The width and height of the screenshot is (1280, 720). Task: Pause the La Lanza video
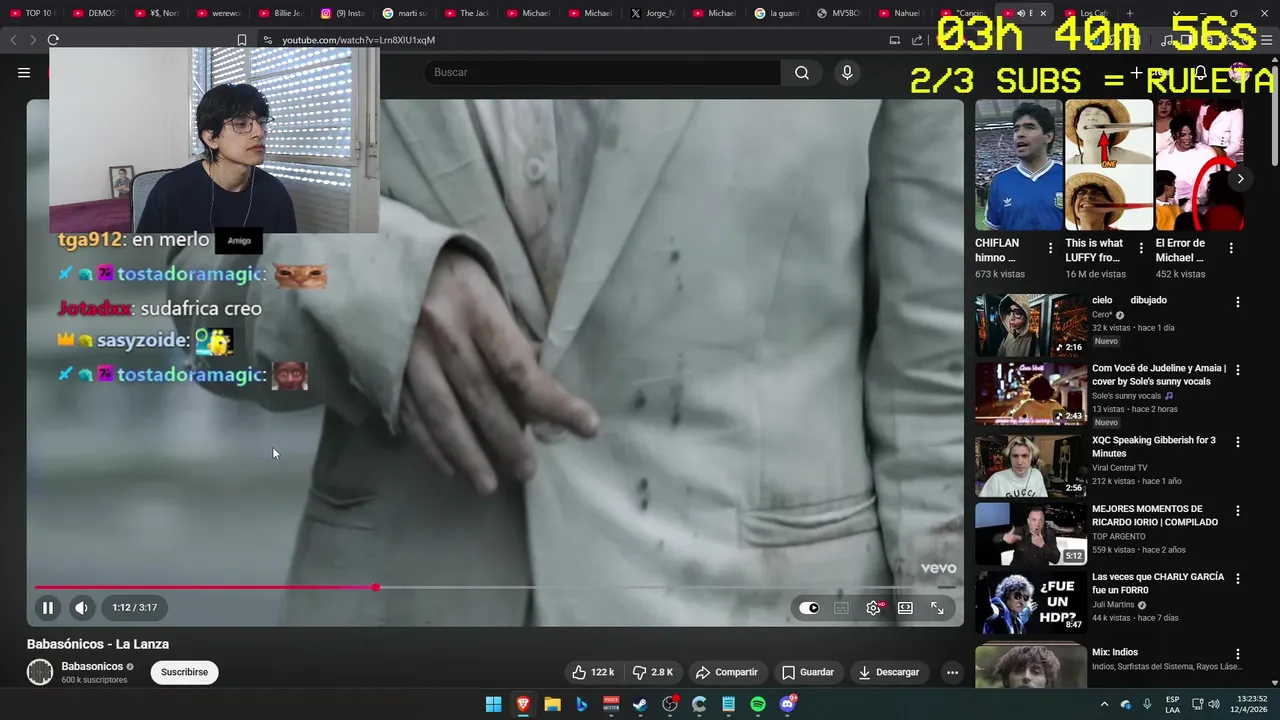click(x=47, y=607)
